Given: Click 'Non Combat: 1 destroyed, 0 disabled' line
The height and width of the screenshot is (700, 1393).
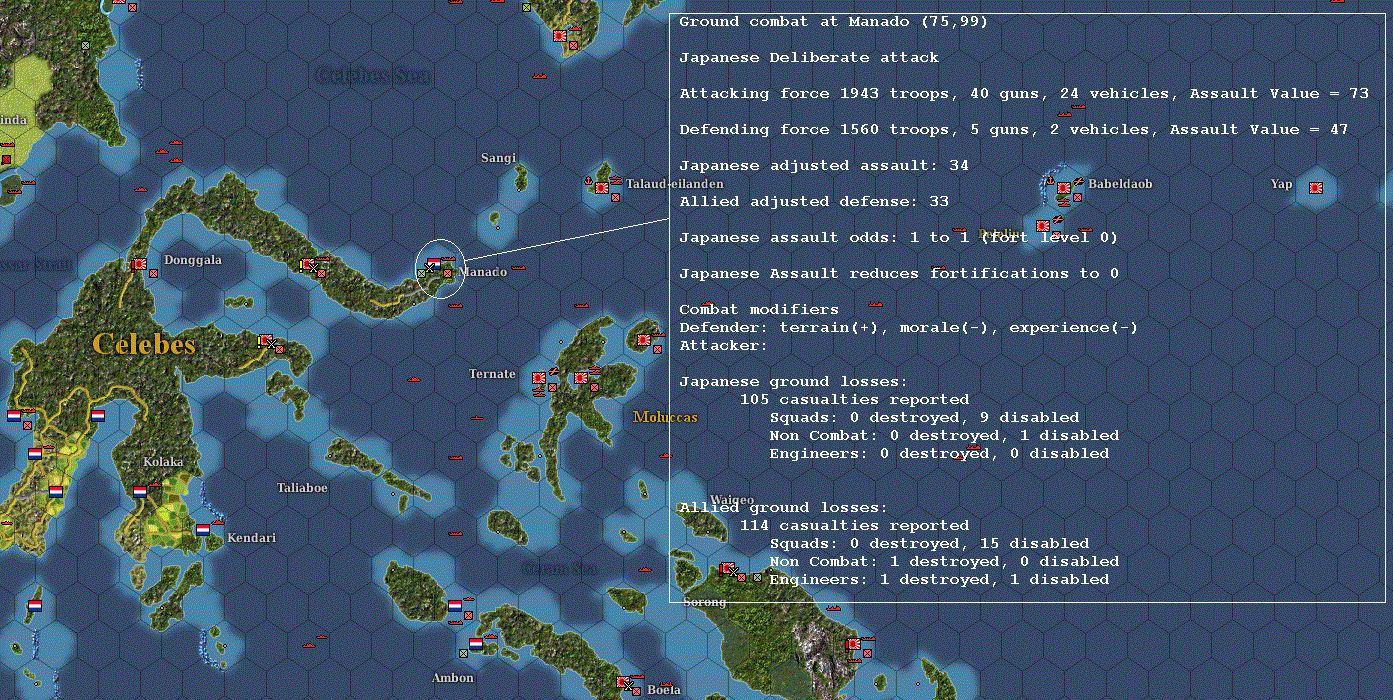Looking at the screenshot, I should (944, 562).
